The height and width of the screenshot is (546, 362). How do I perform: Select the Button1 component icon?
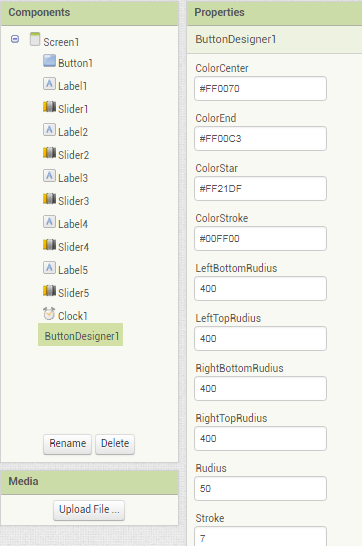49,61
